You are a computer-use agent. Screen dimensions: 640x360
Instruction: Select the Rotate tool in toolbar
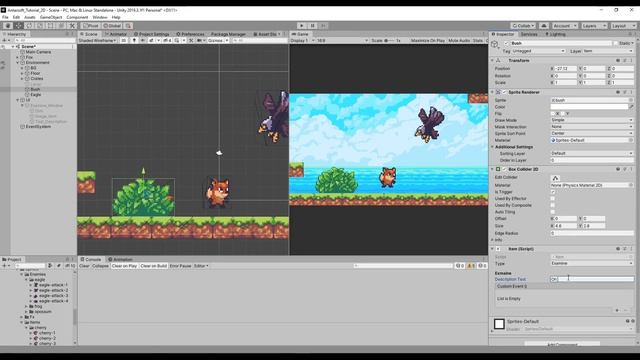coord(29,26)
